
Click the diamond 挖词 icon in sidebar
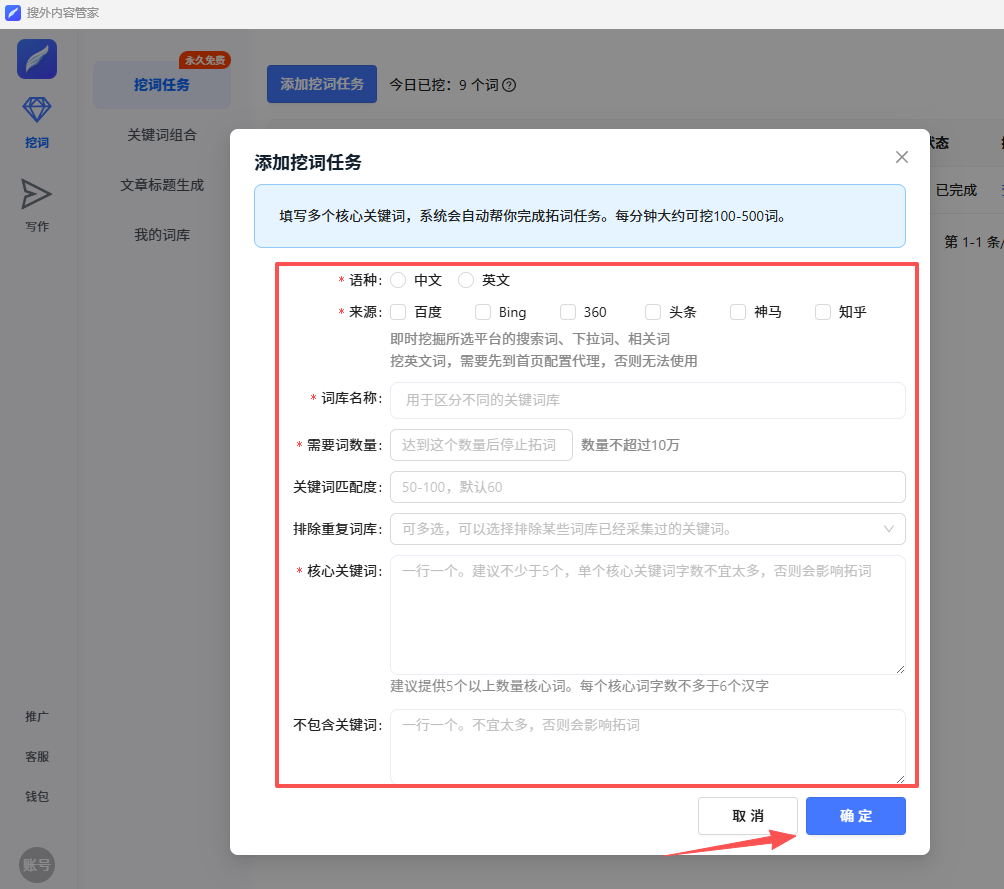pos(37,111)
